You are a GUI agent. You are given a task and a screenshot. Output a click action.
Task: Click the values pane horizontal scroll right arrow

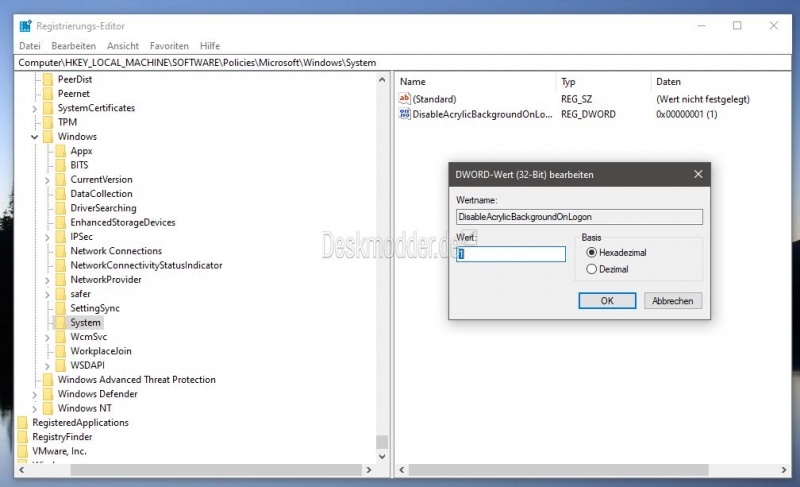(784, 470)
